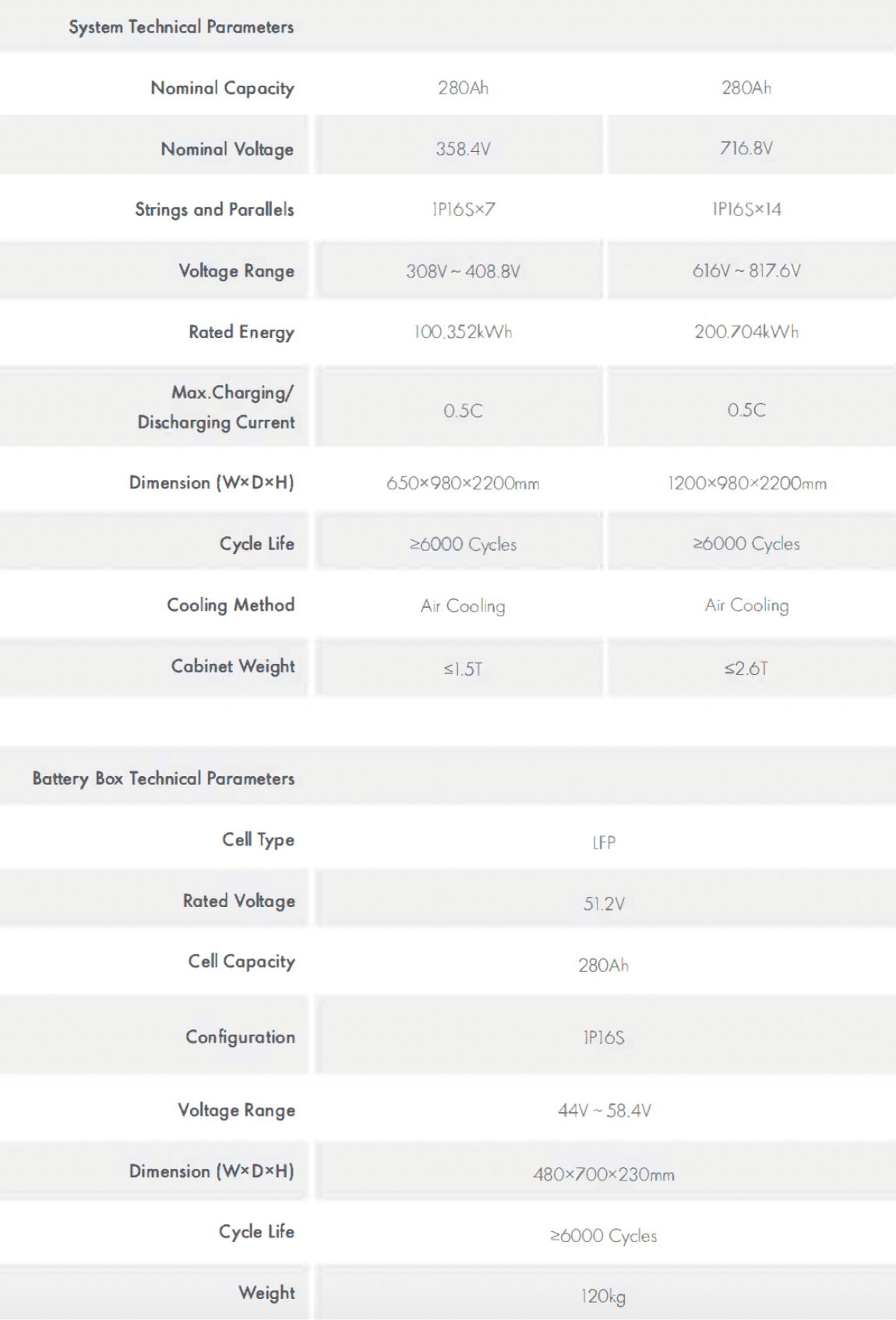The image size is (896, 1320).
Task: Click the 480×700×230mm dimension value
Action: point(604,1174)
